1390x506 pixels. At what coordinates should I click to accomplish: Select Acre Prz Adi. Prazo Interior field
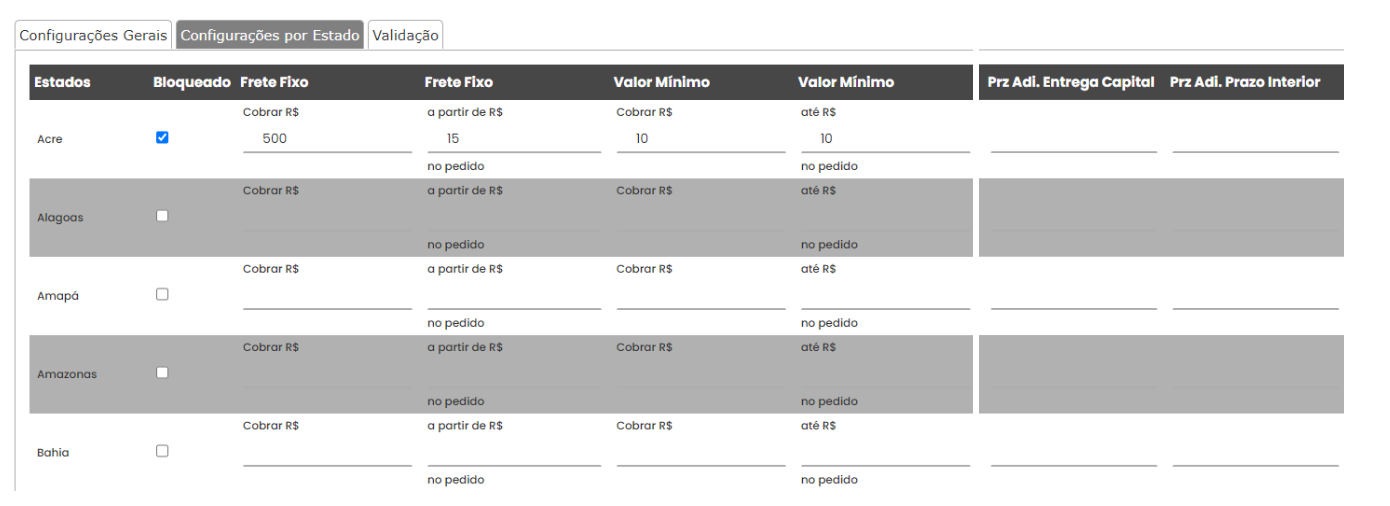1255,139
